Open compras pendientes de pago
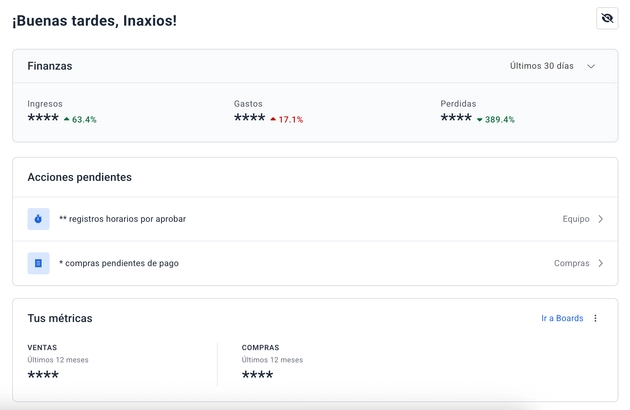The width and height of the screenshot is (630, 410). pos(119,263)
